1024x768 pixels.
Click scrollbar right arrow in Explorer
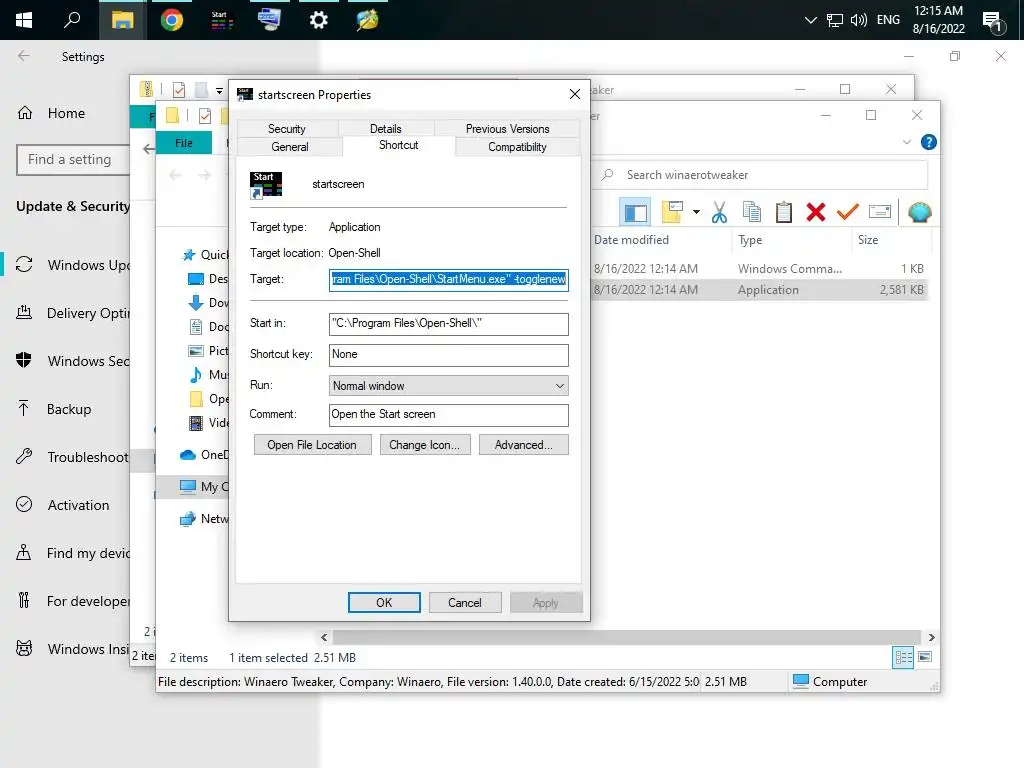pos(931,637)
